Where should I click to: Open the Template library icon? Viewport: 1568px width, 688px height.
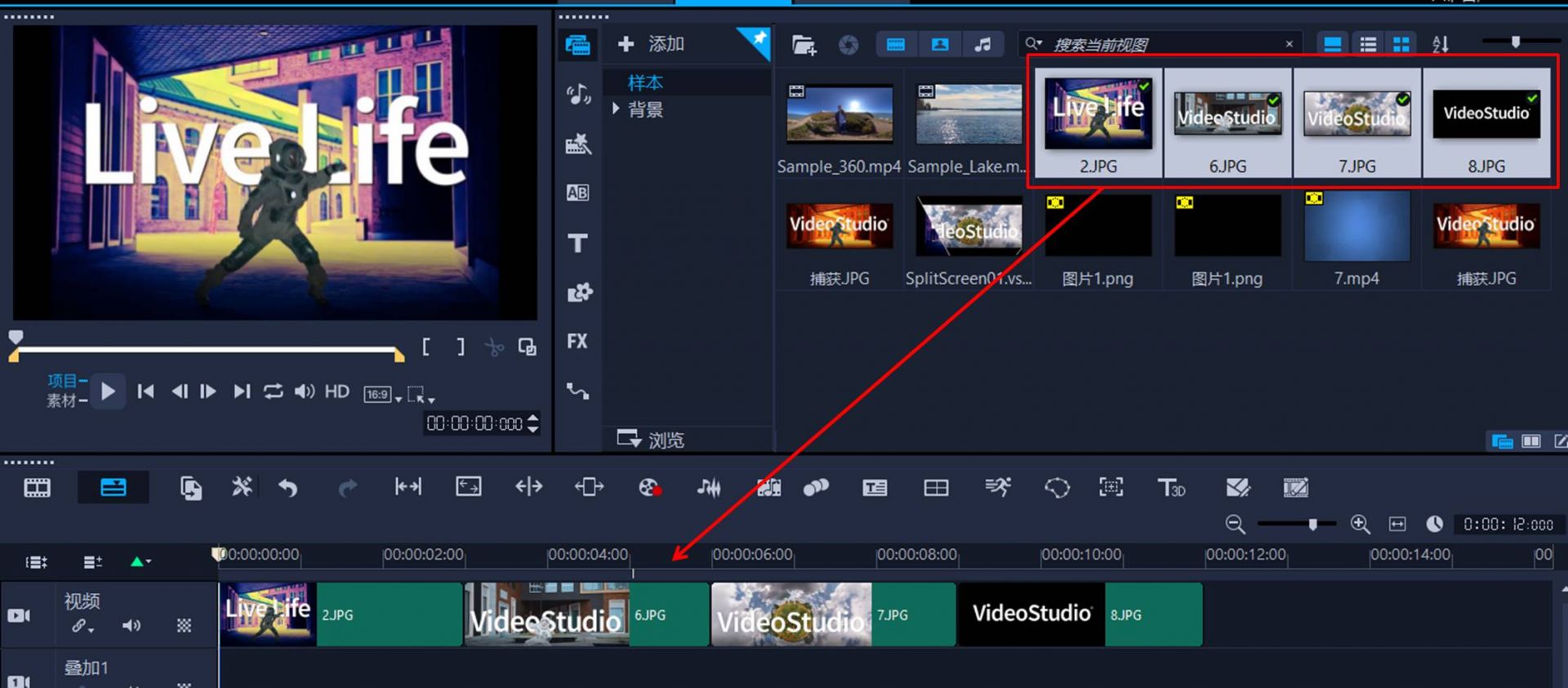pyautogui.click(x=578, y=144)
